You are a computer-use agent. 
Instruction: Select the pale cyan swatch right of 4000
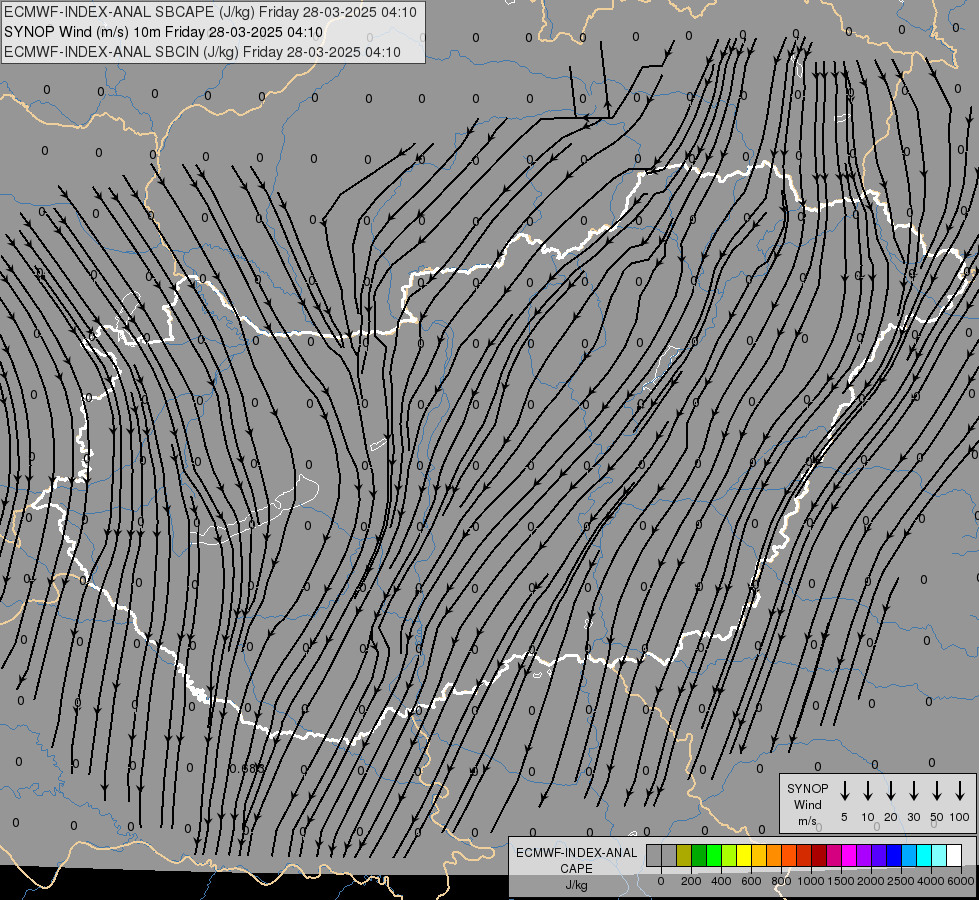click(938, 855)
